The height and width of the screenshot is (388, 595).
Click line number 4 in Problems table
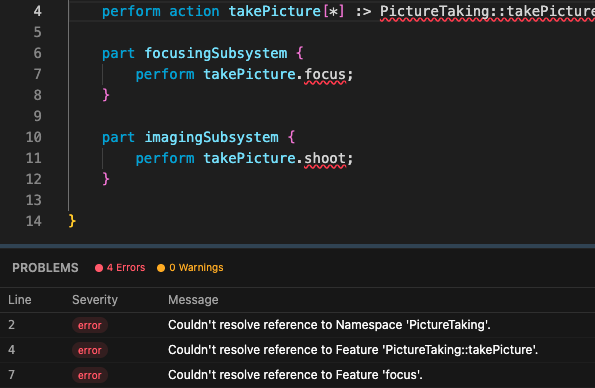(x=11, y=350)
